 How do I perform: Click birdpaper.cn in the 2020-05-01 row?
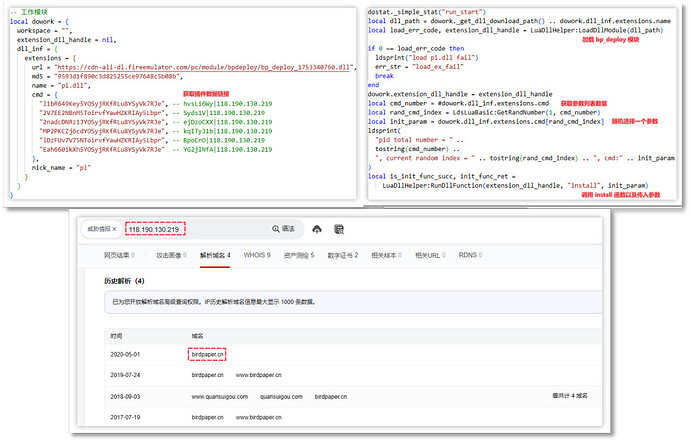(x=208, y=353)
